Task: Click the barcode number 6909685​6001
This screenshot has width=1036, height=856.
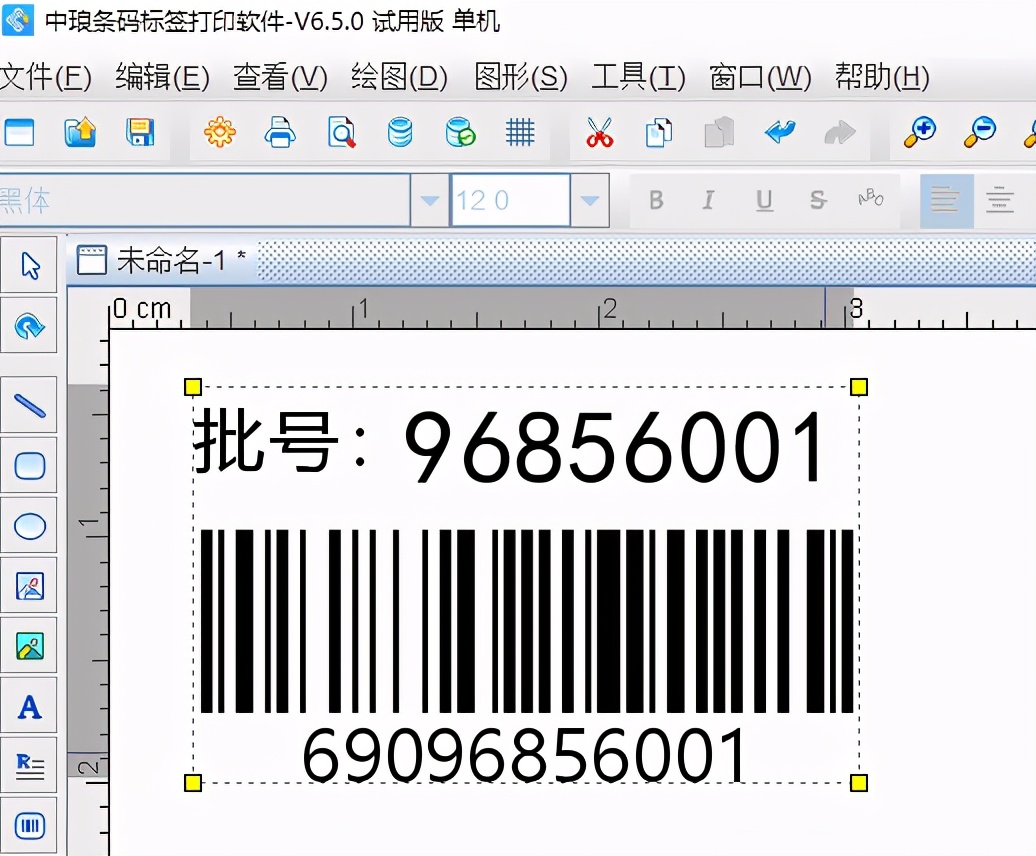Action: pos(525,755)
